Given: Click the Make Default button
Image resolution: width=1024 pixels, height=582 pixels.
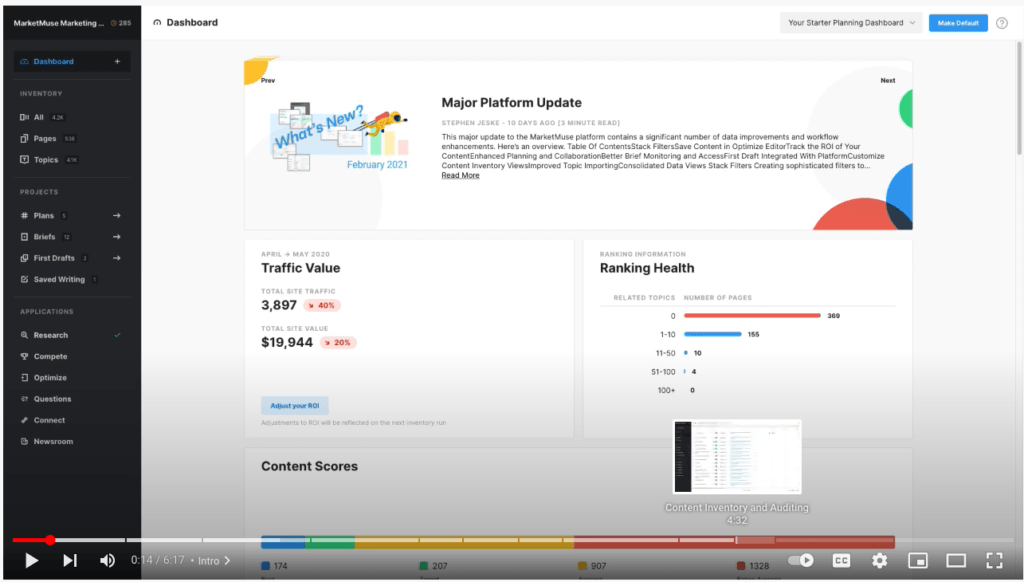Looking at the screenshot, I should [958, 23].
